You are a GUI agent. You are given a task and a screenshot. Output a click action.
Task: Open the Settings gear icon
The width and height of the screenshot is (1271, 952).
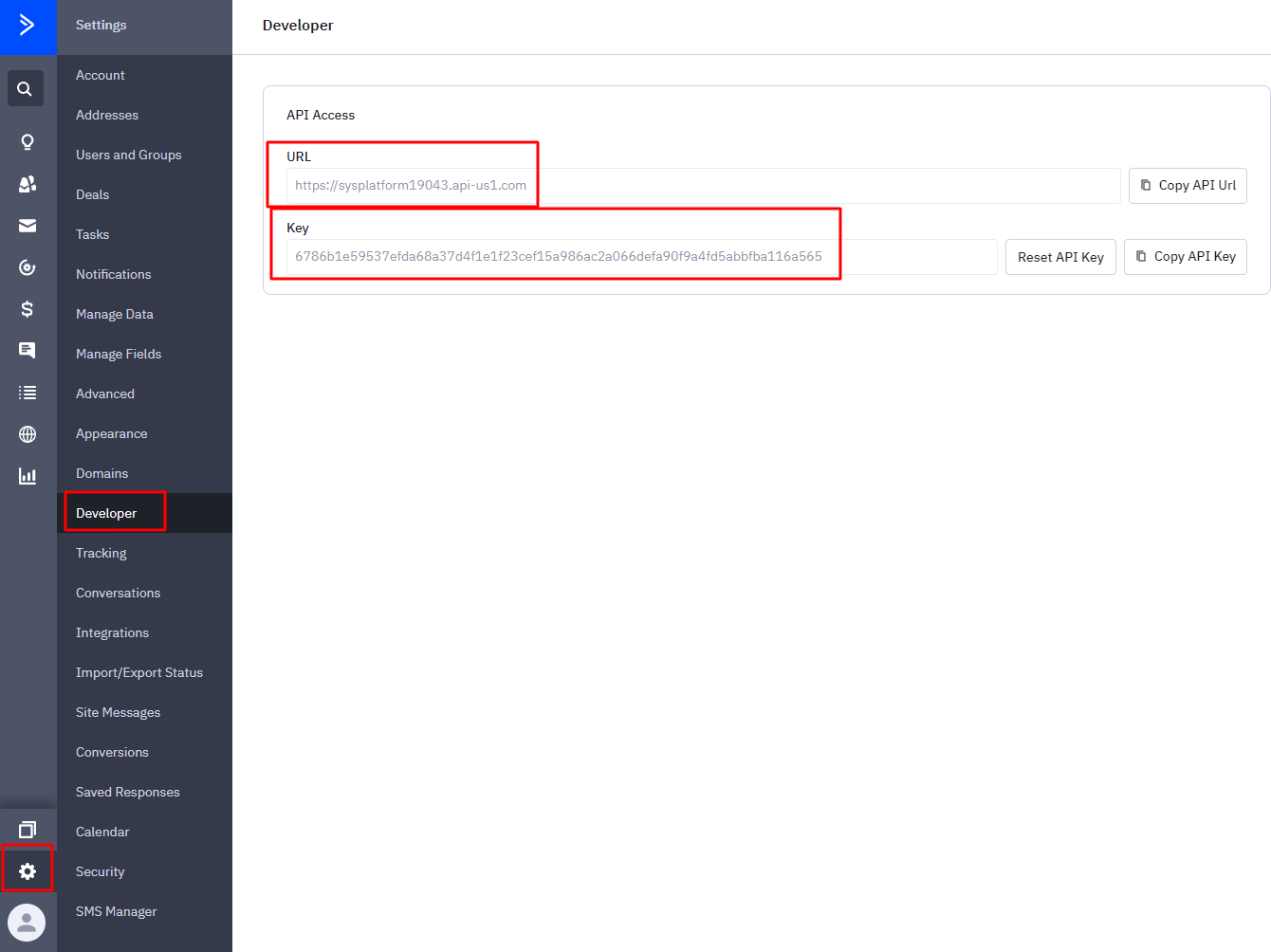click(28, 871)
